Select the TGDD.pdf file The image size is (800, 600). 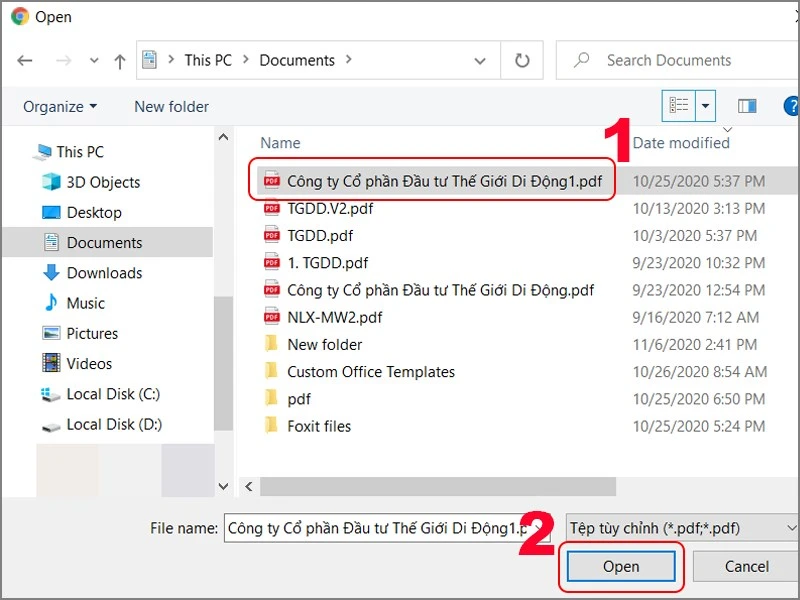tap(319, 236)
